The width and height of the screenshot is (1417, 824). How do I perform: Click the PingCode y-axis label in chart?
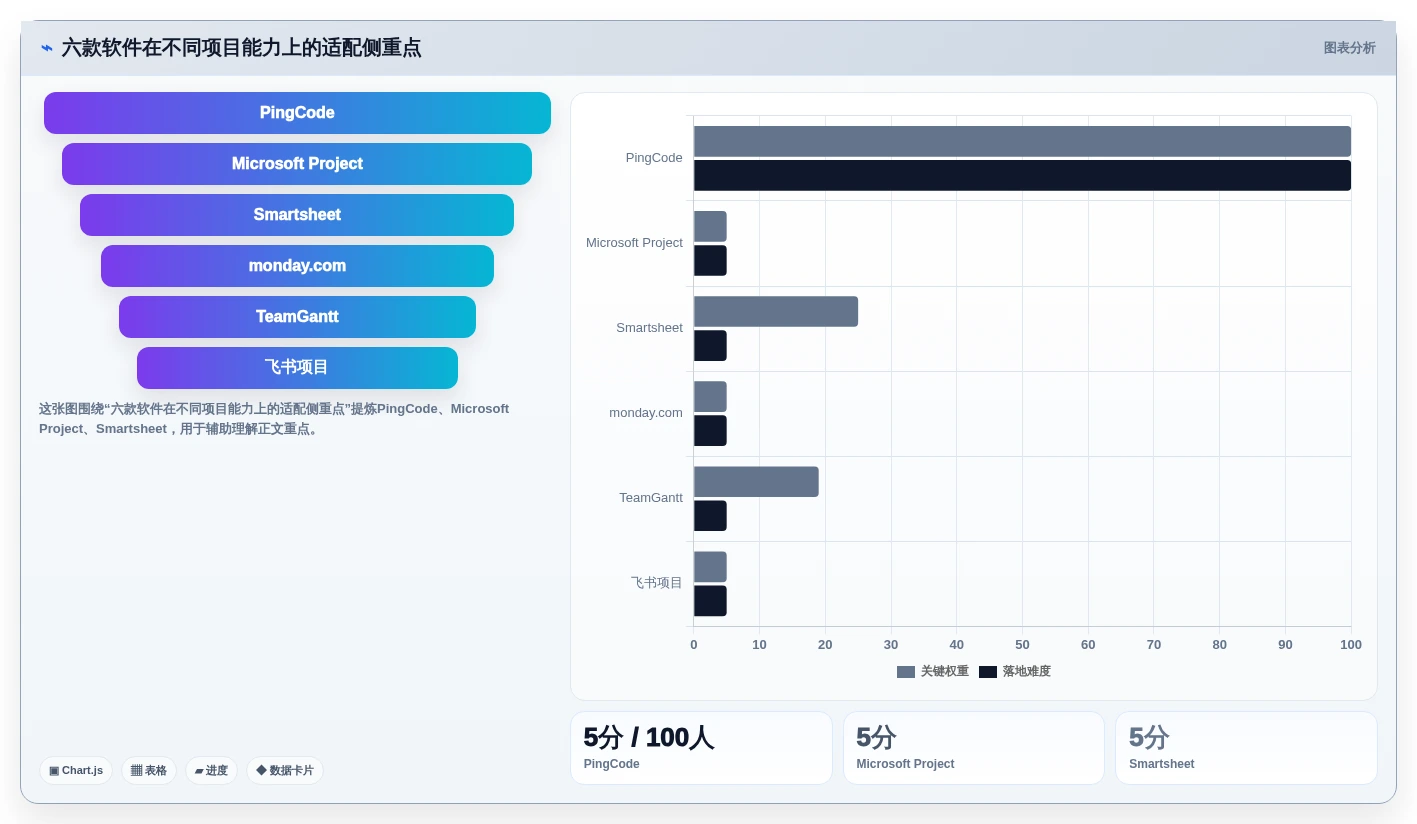[x=654, y=158]
